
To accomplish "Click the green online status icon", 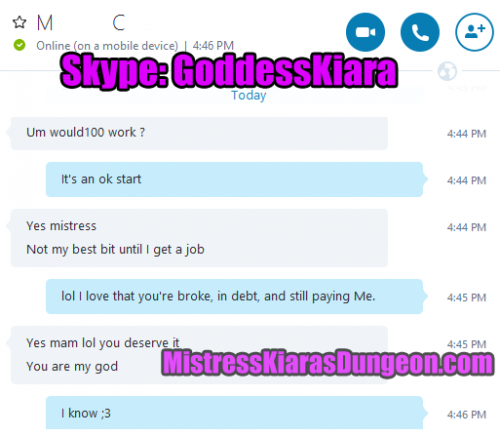I will (x=19, y=45).
